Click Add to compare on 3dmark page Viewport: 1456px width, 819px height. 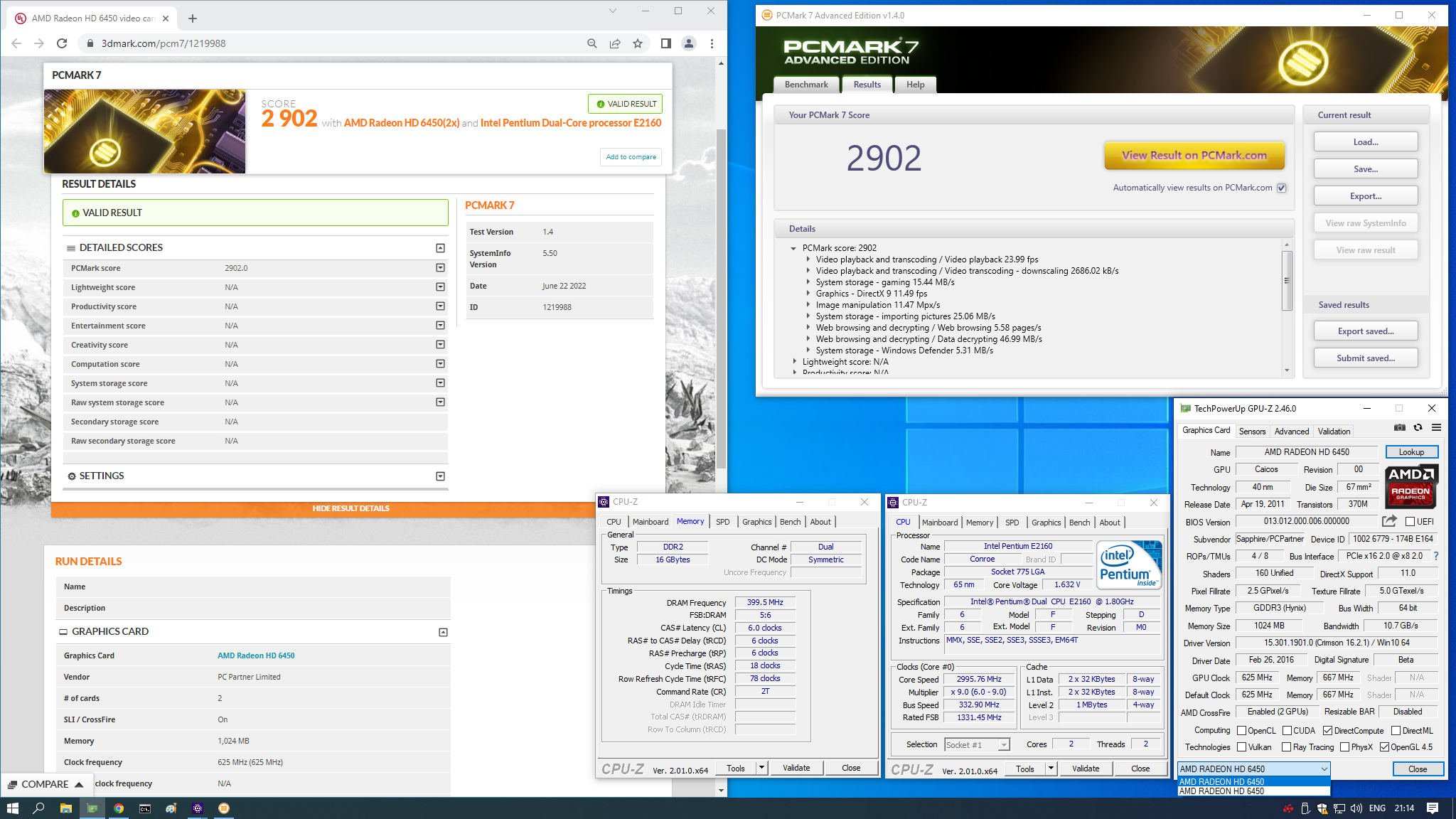(x=631, y=157)
